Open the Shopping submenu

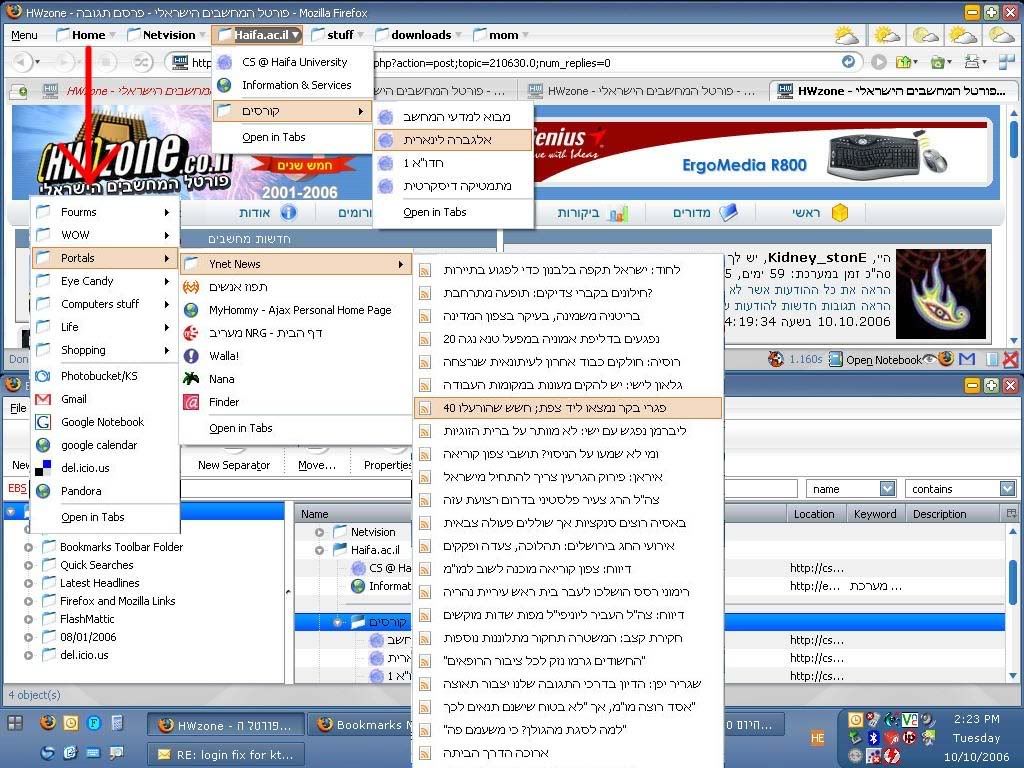point(104,350)
